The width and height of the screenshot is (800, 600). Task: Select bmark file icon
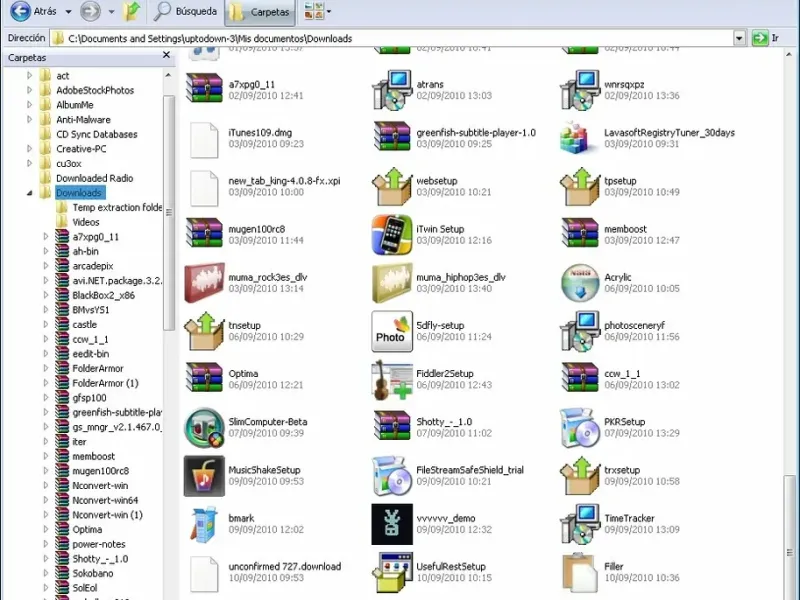point(204,524)
